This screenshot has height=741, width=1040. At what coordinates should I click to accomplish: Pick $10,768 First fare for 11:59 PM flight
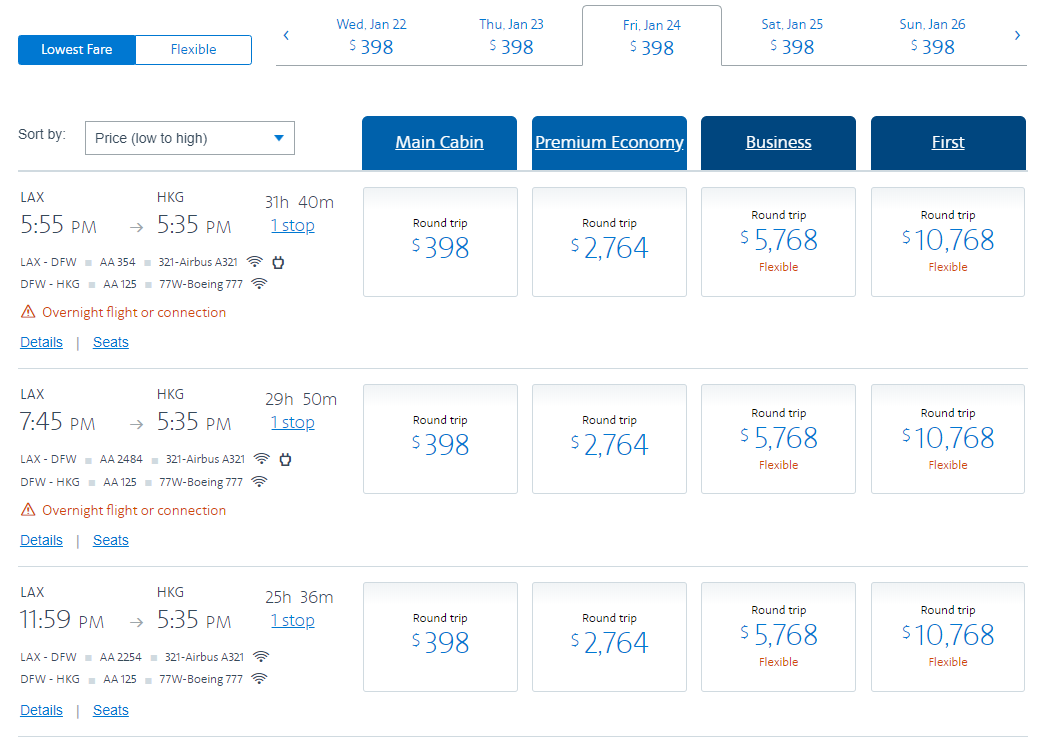pyautogui.click(x=947, y=636)
